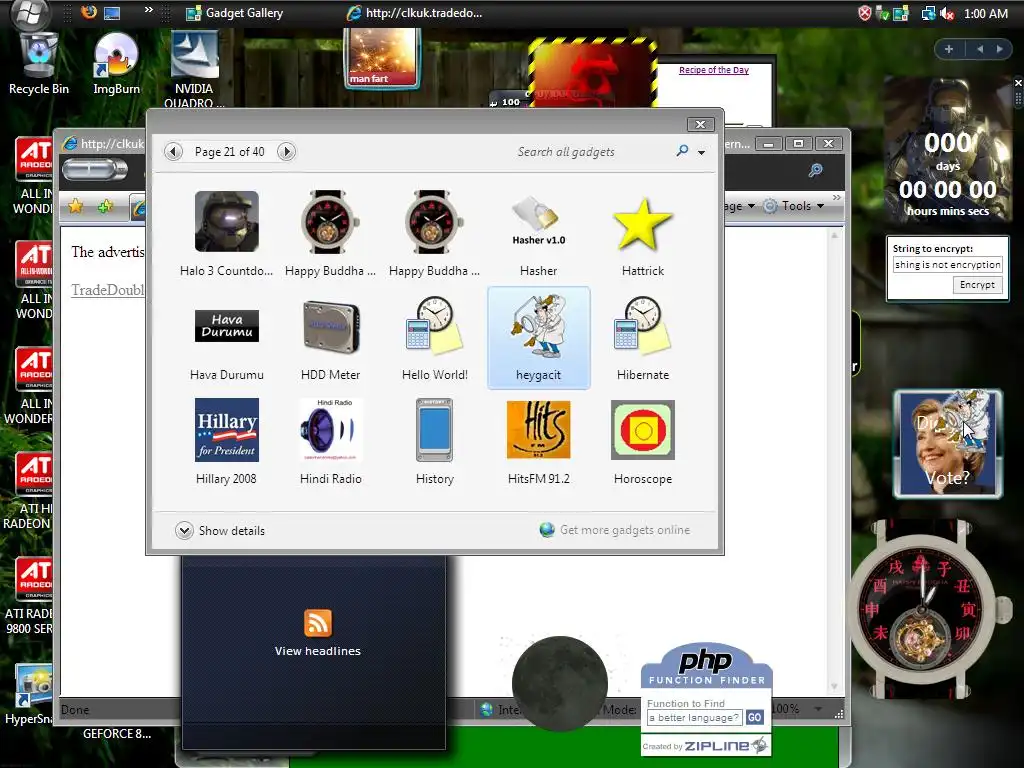Click the Internet Explorer search magnifier
1024x768 pixels.
point(816,170)
